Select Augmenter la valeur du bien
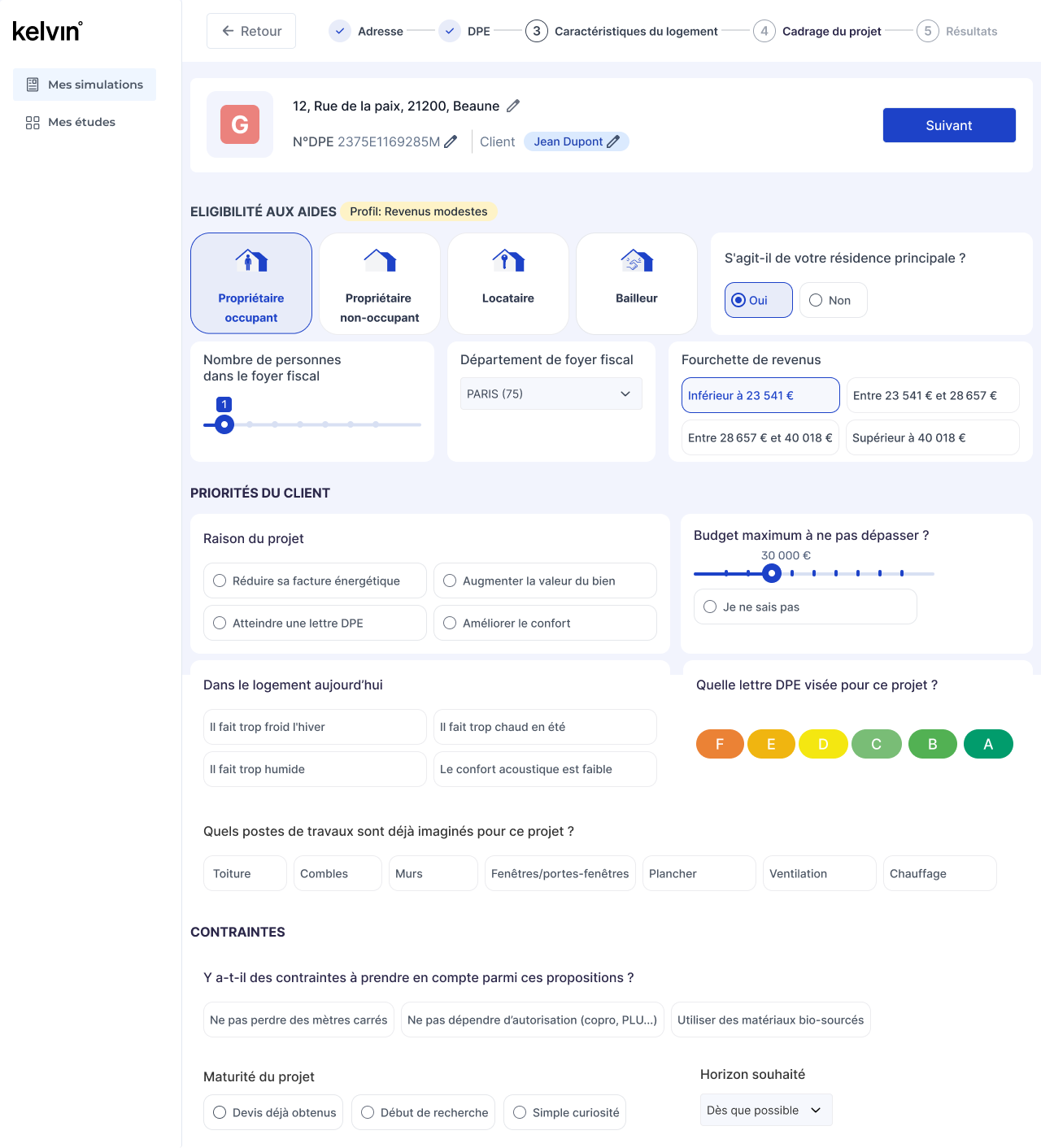 [545, 581]
